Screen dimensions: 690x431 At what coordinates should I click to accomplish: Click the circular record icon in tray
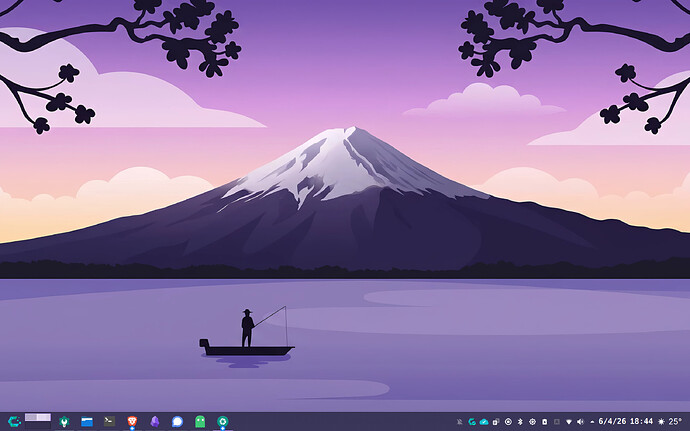pyautogui.click(x=508, y=422)
